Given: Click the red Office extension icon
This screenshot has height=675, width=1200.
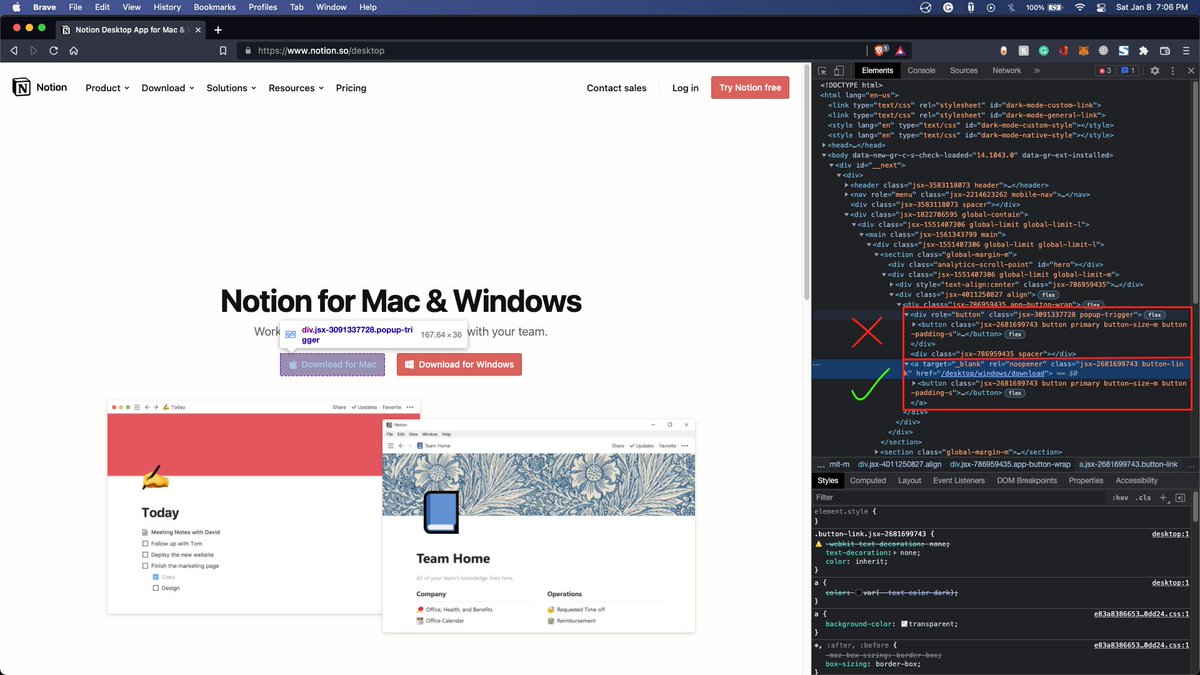Looking at the screenshot, I should click(1063, 51).
